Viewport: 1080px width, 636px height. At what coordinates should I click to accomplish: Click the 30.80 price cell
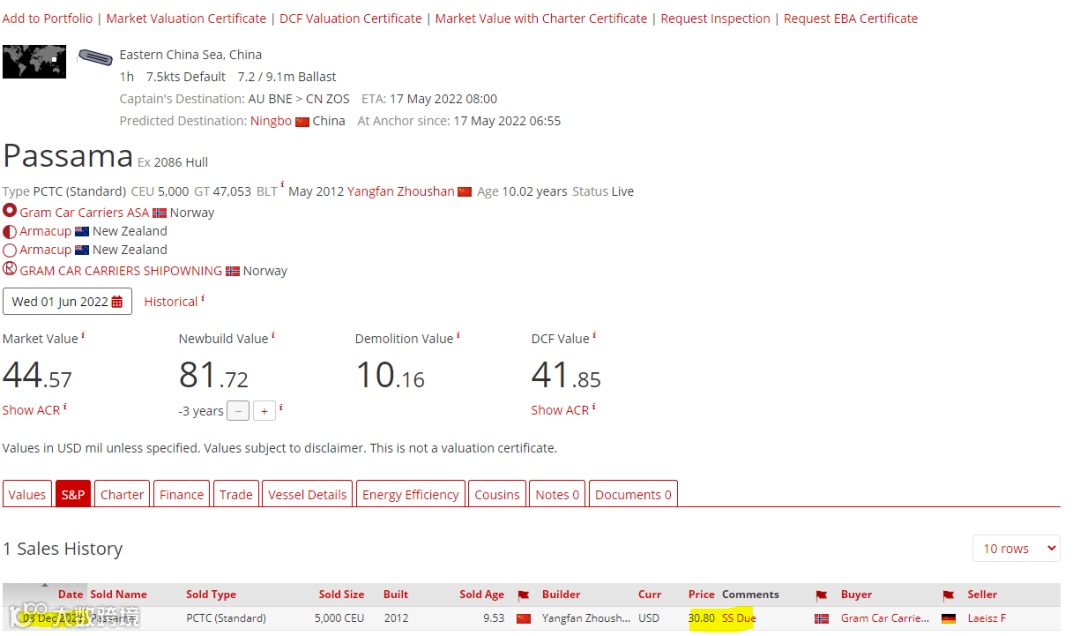click(x=701, y=619)
